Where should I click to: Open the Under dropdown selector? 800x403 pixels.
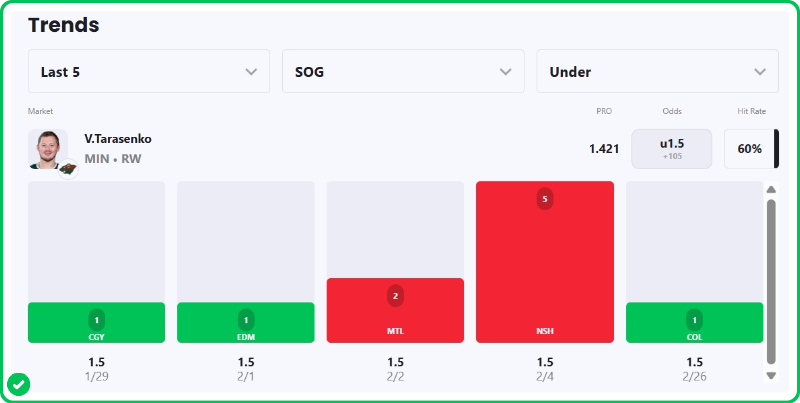click(x=657, y=72)
